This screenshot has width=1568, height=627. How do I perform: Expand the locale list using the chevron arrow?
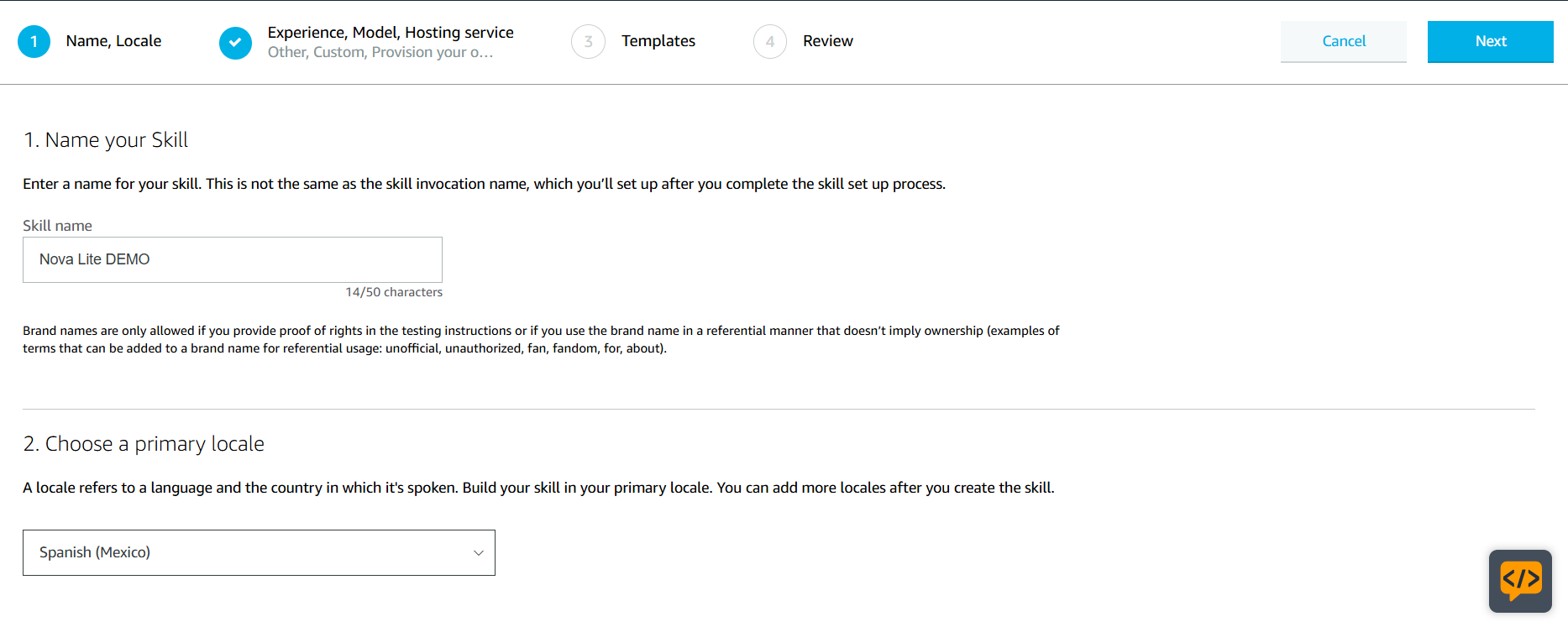pos(479,552)
